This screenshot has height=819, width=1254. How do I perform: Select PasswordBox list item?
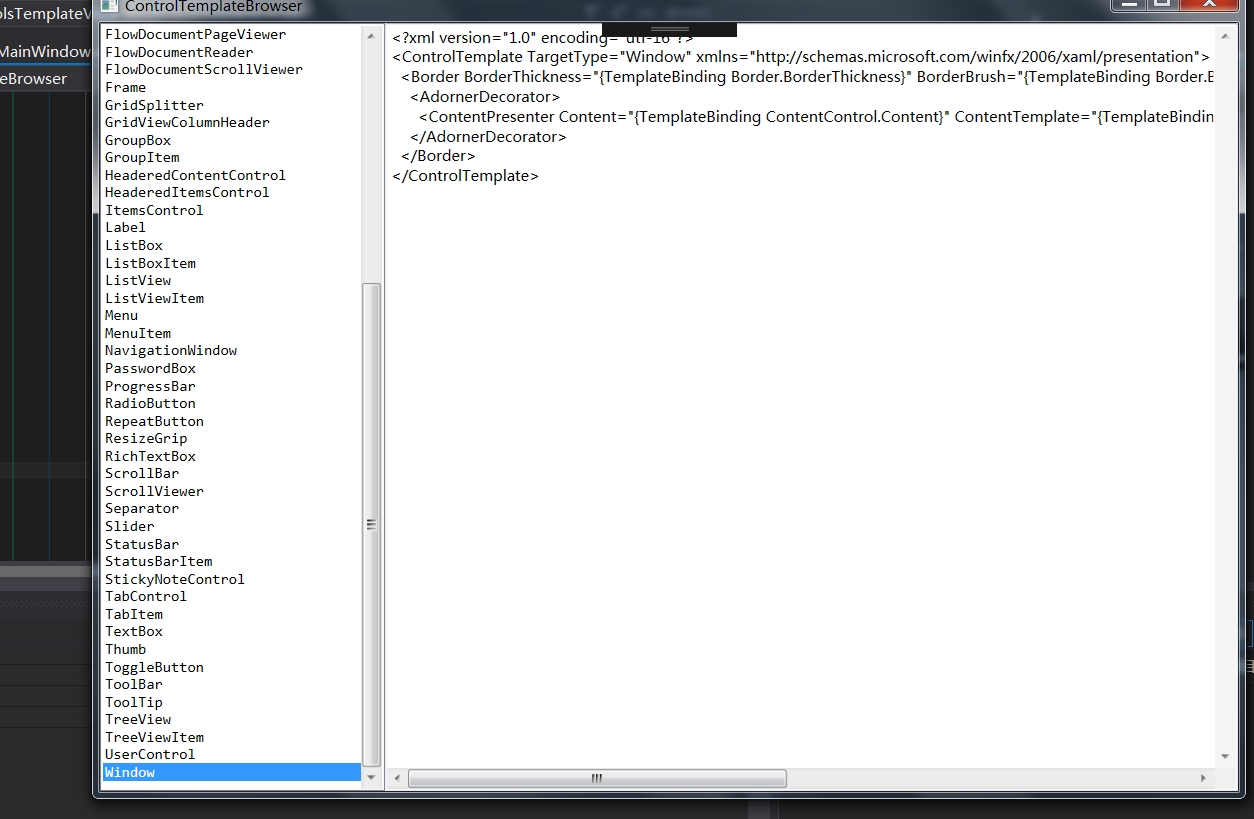coord(232,368)
